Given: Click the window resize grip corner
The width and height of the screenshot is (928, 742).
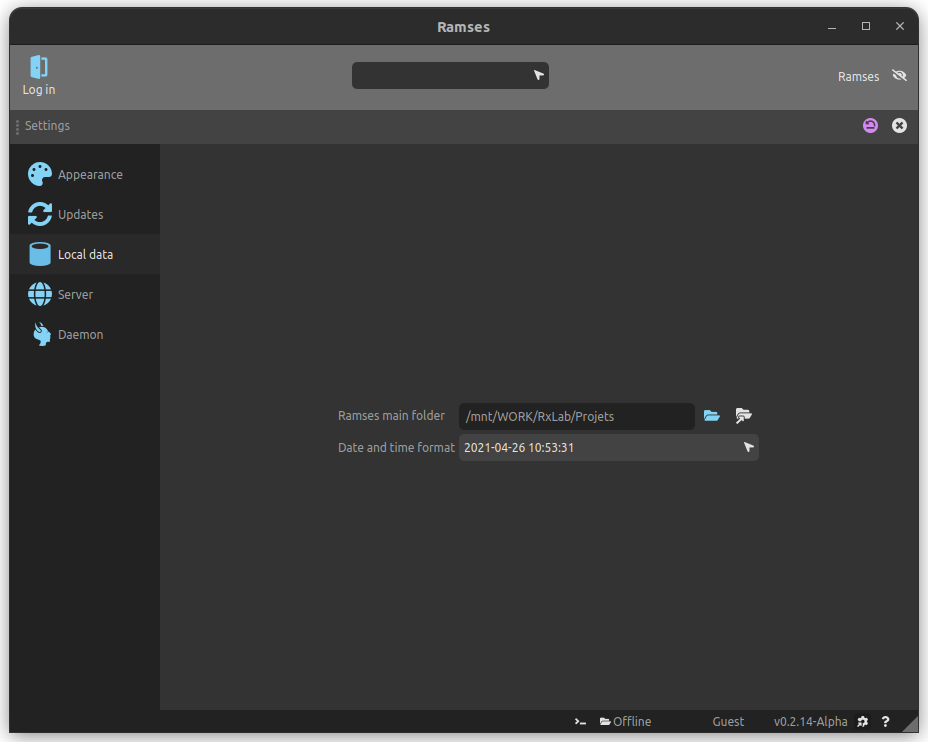Looking at the screenshot, I should pyautogui.click(x=911, y=725).
